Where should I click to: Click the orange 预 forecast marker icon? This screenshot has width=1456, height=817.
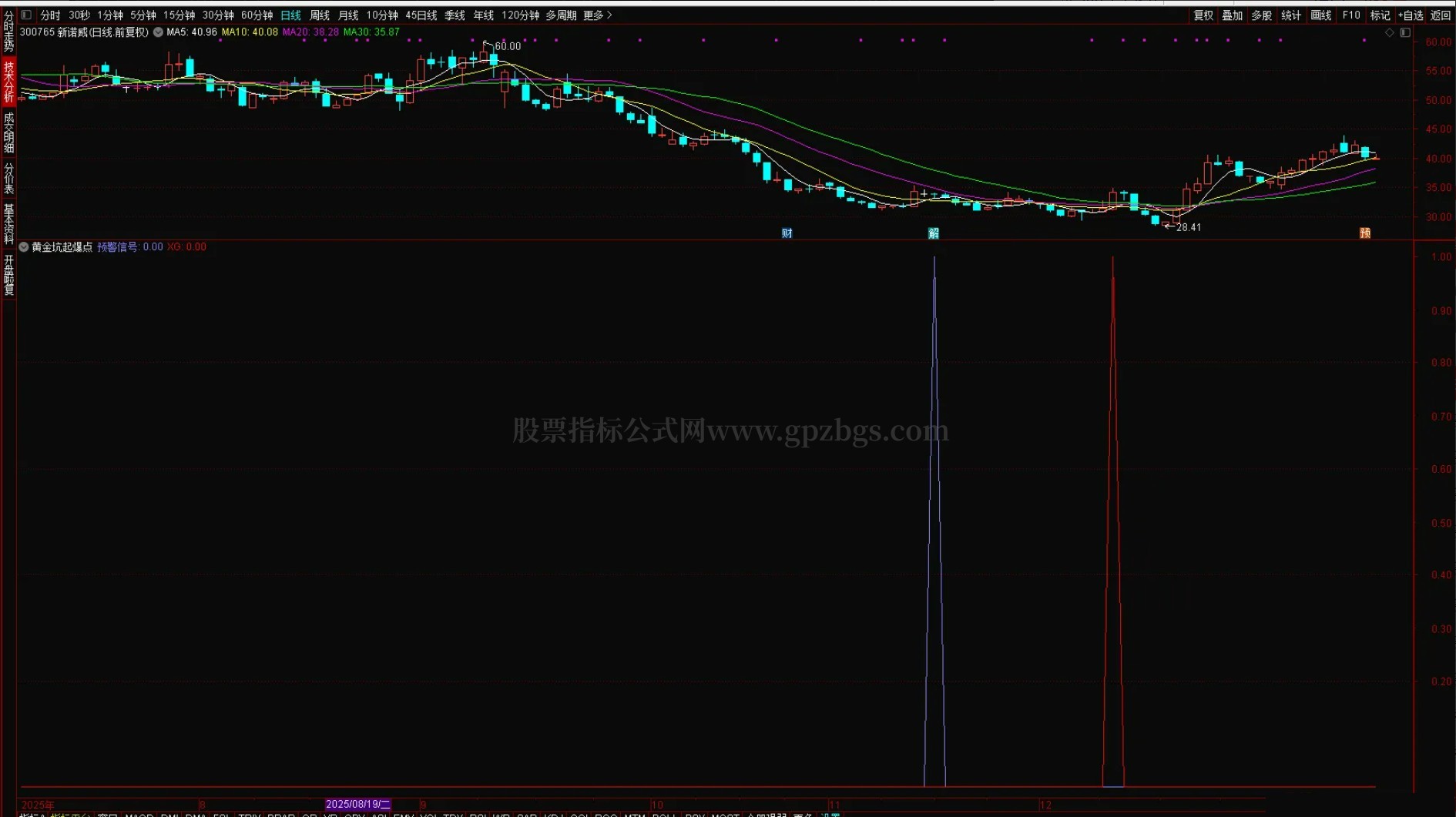[x=1365, y=233]
